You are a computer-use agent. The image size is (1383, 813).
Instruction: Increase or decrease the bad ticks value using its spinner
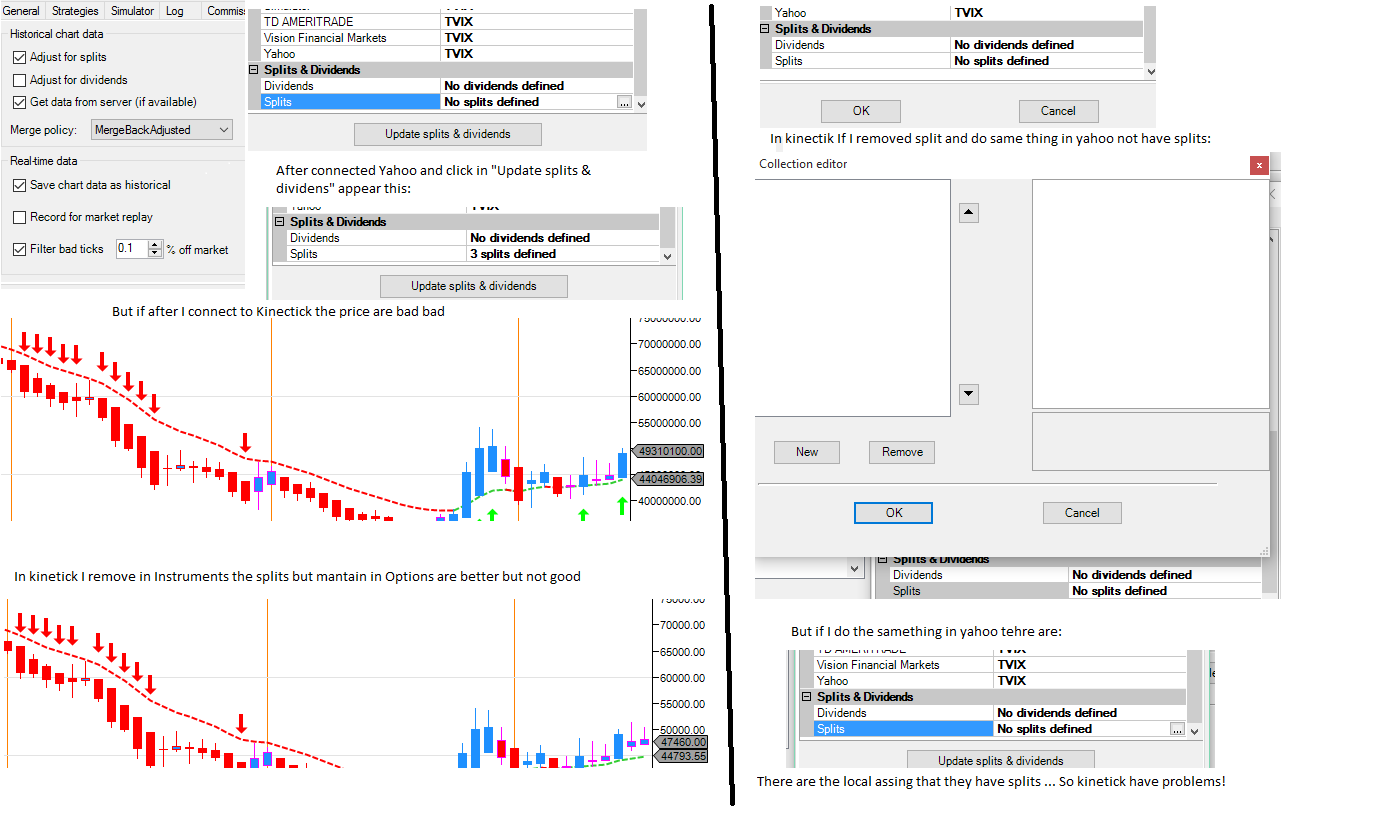155,249
